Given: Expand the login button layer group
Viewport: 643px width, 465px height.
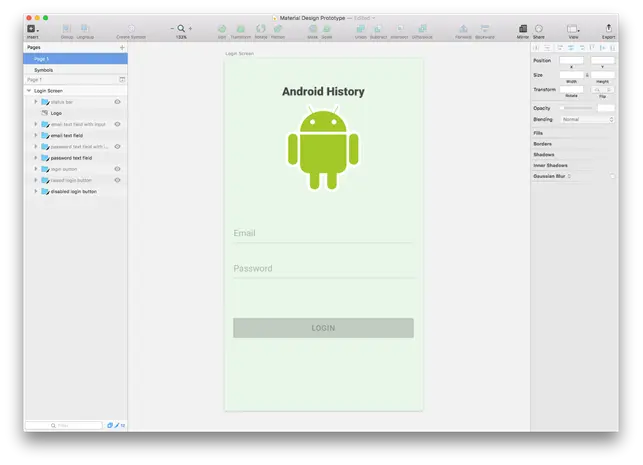Looking at the screenshot, I should [36, 169].
